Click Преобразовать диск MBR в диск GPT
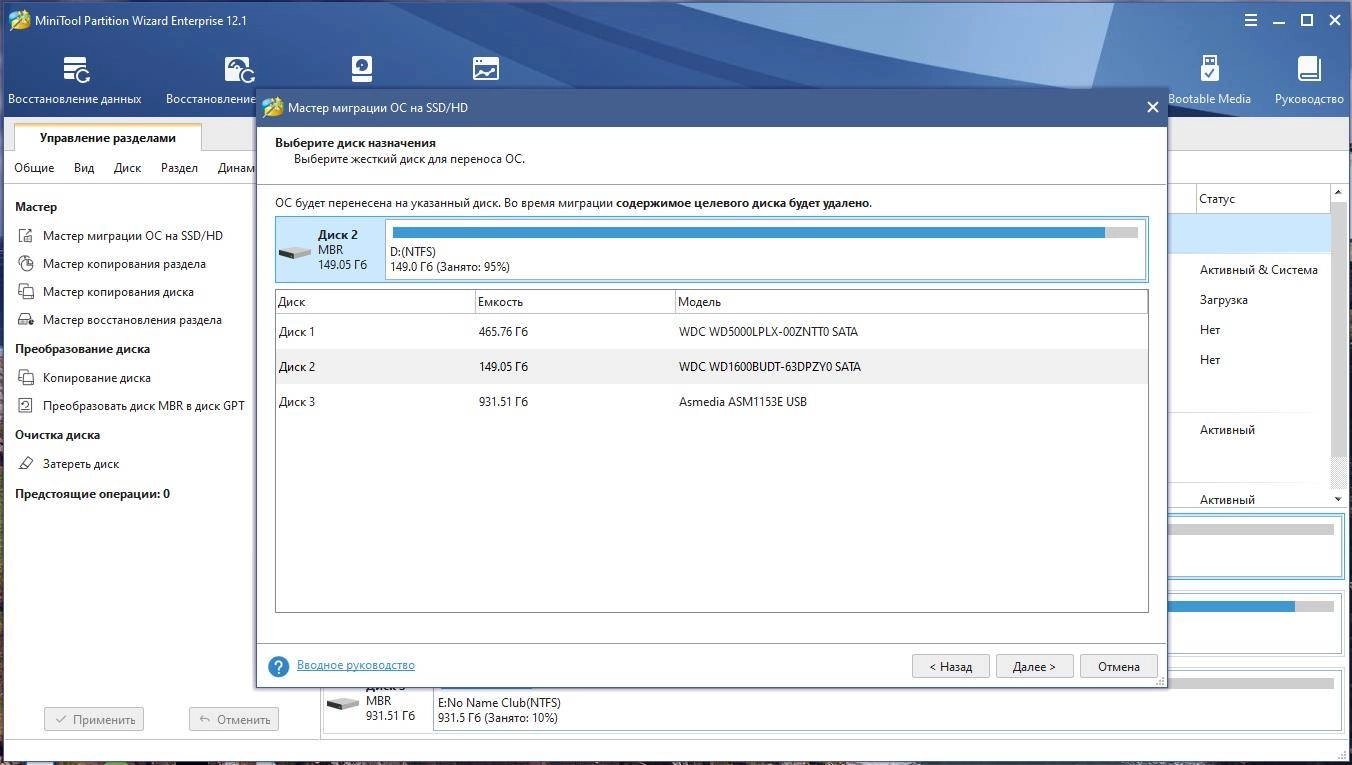The image size is (1352, 765). click(143, 406)
